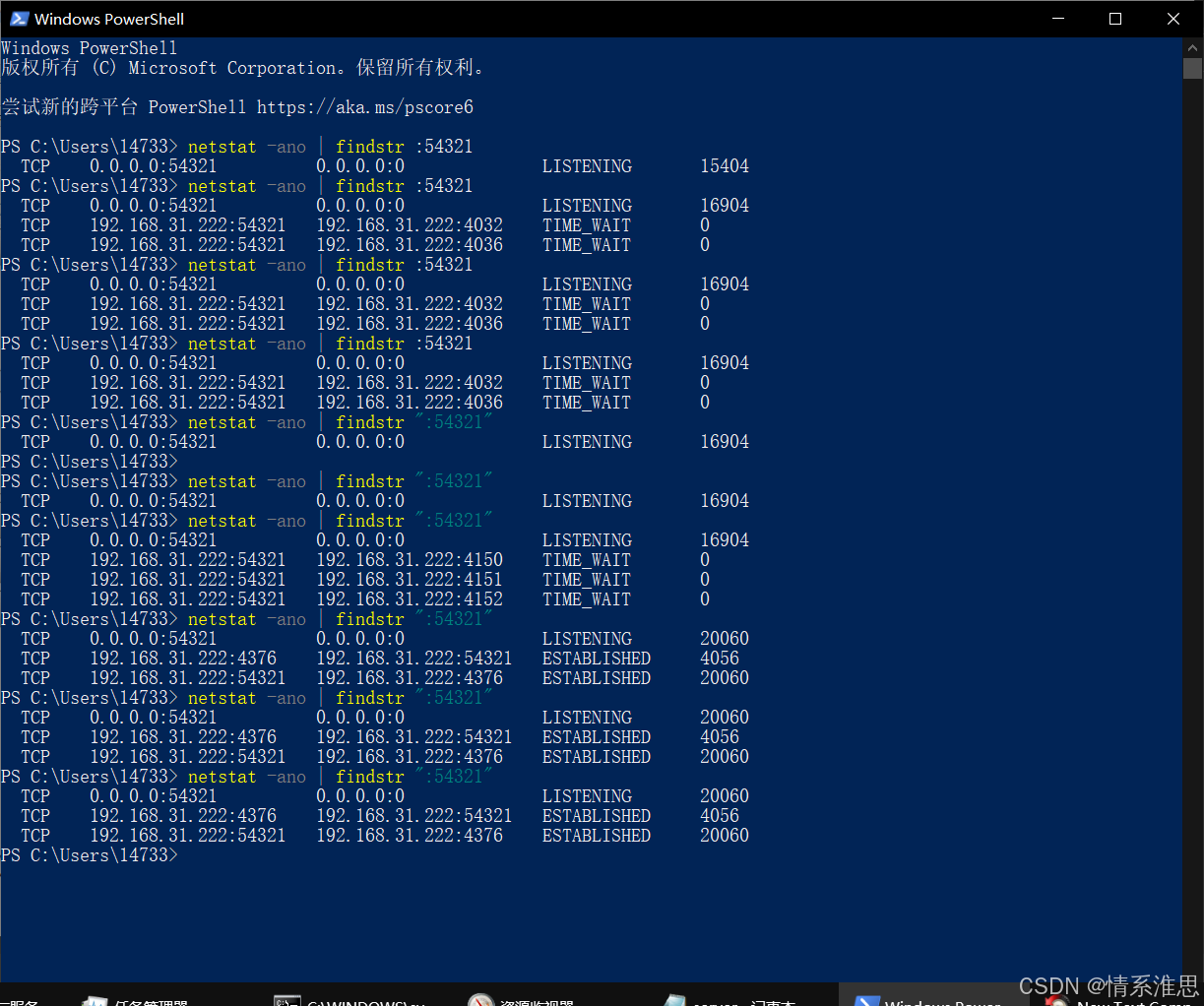Click foreign address 192.168.31.222:4150

(x=410, y=560)
